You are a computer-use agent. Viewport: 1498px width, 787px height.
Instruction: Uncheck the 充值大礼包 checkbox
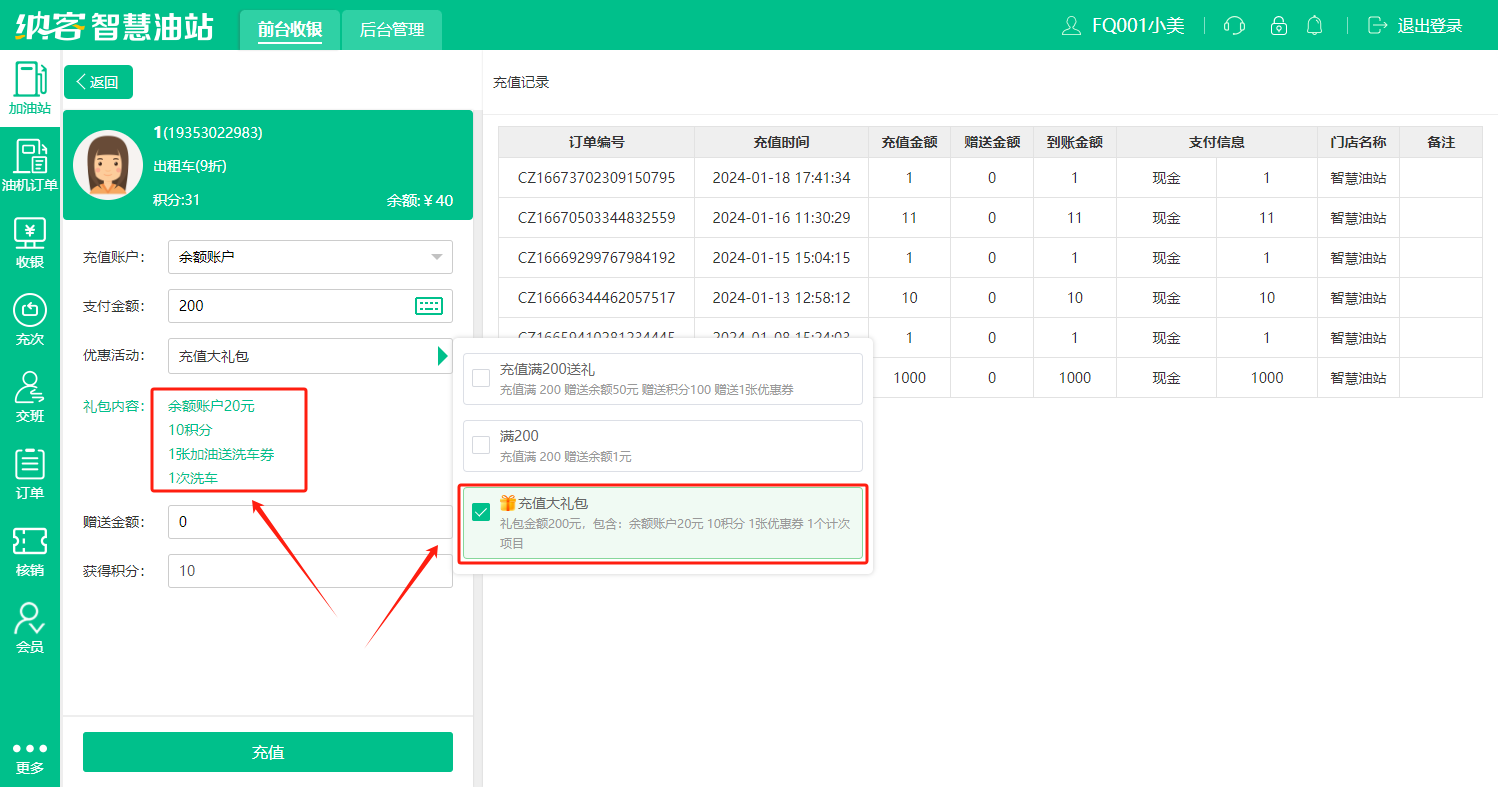[x=481, y=512]
